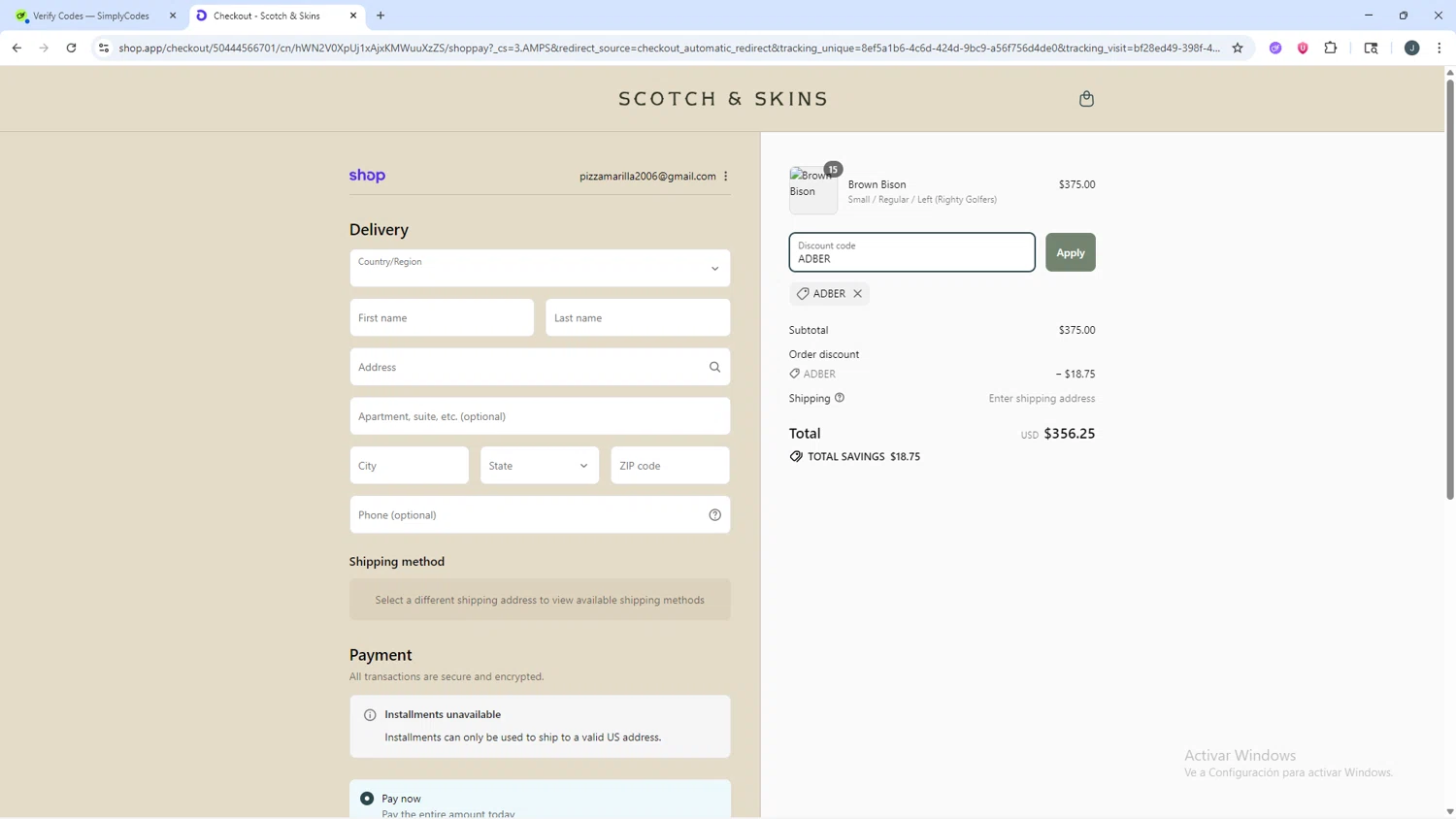The height and width of the screenshot is (819, 1456).
Task: Click the SCOTCH & SKINS store title
Action: [724, 99]
